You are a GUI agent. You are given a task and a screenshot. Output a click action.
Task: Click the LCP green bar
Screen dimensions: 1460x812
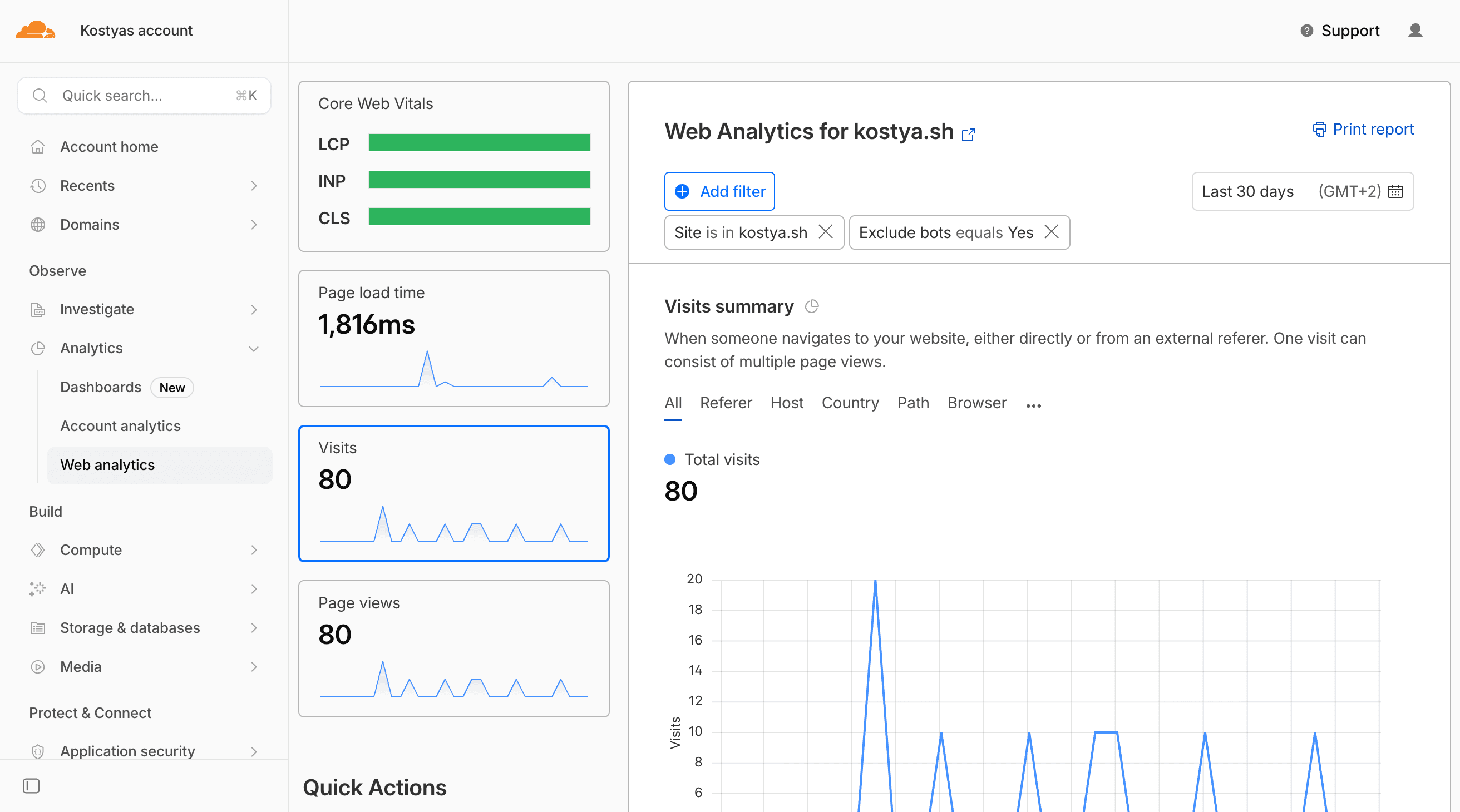pyautogui.click(x=479, y=142)
